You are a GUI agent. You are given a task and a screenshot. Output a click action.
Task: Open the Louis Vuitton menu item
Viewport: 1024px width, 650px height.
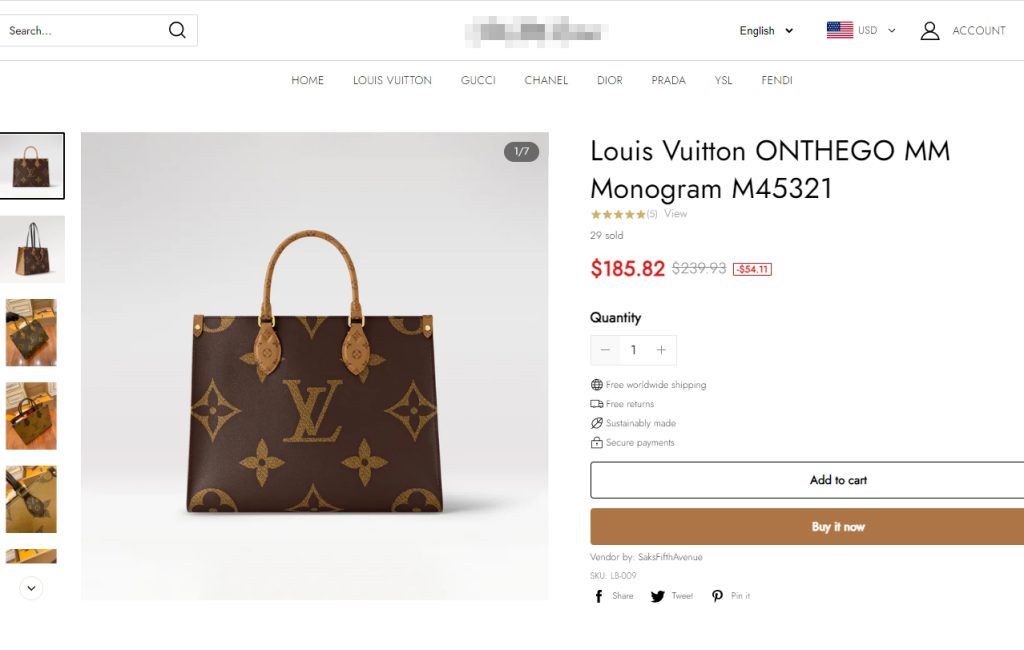pyautogui.click(x=392, y=80)
